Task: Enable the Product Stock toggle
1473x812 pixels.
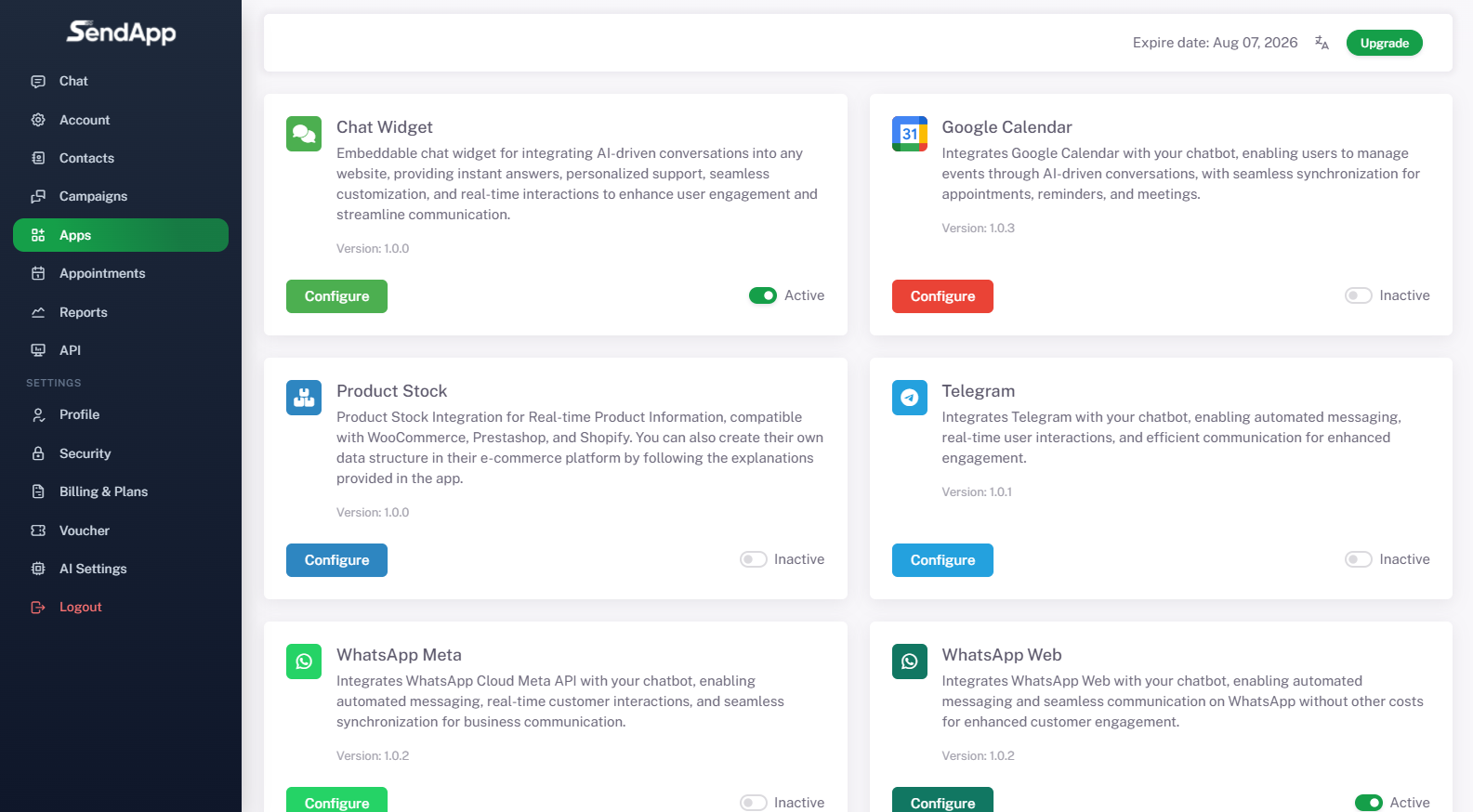Action: 753,559
